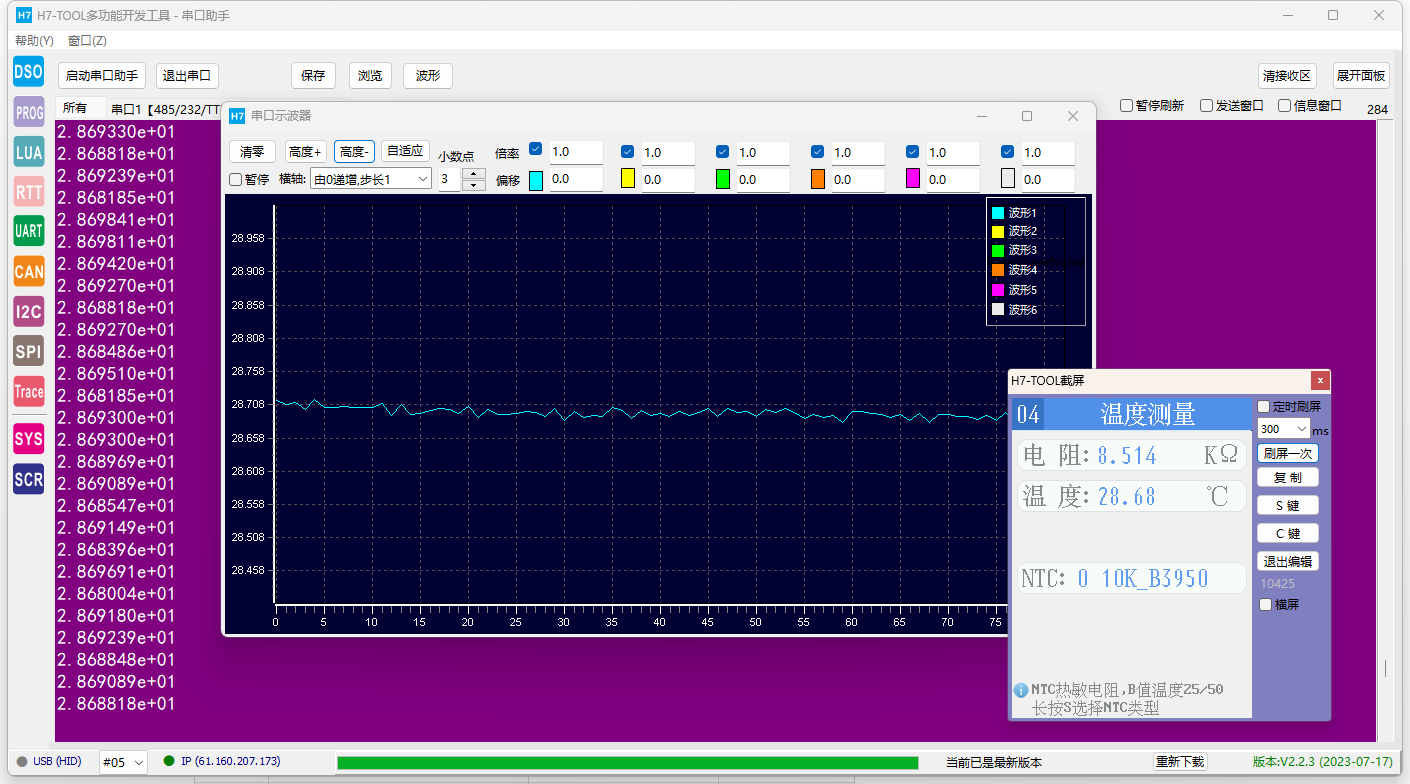Click the 浏览 button
1410x784 pixels.
(x=370, y=76)
